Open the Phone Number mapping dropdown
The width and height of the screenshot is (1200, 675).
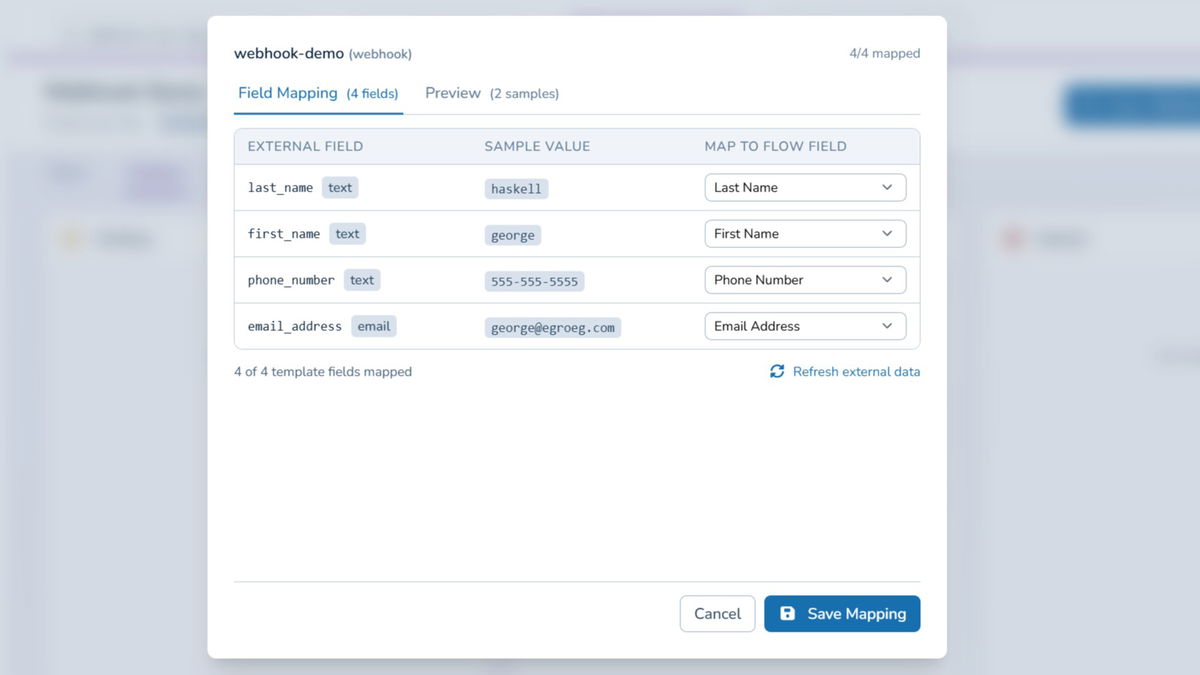[805, 279]
